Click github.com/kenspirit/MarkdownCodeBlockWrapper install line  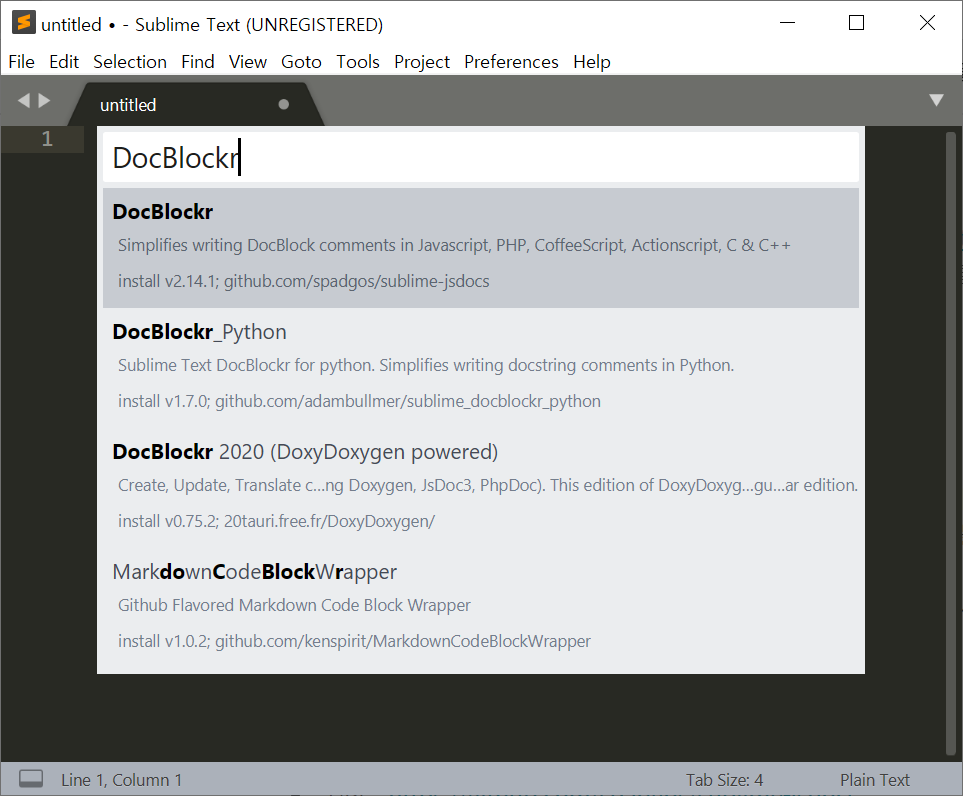[354, 641]
